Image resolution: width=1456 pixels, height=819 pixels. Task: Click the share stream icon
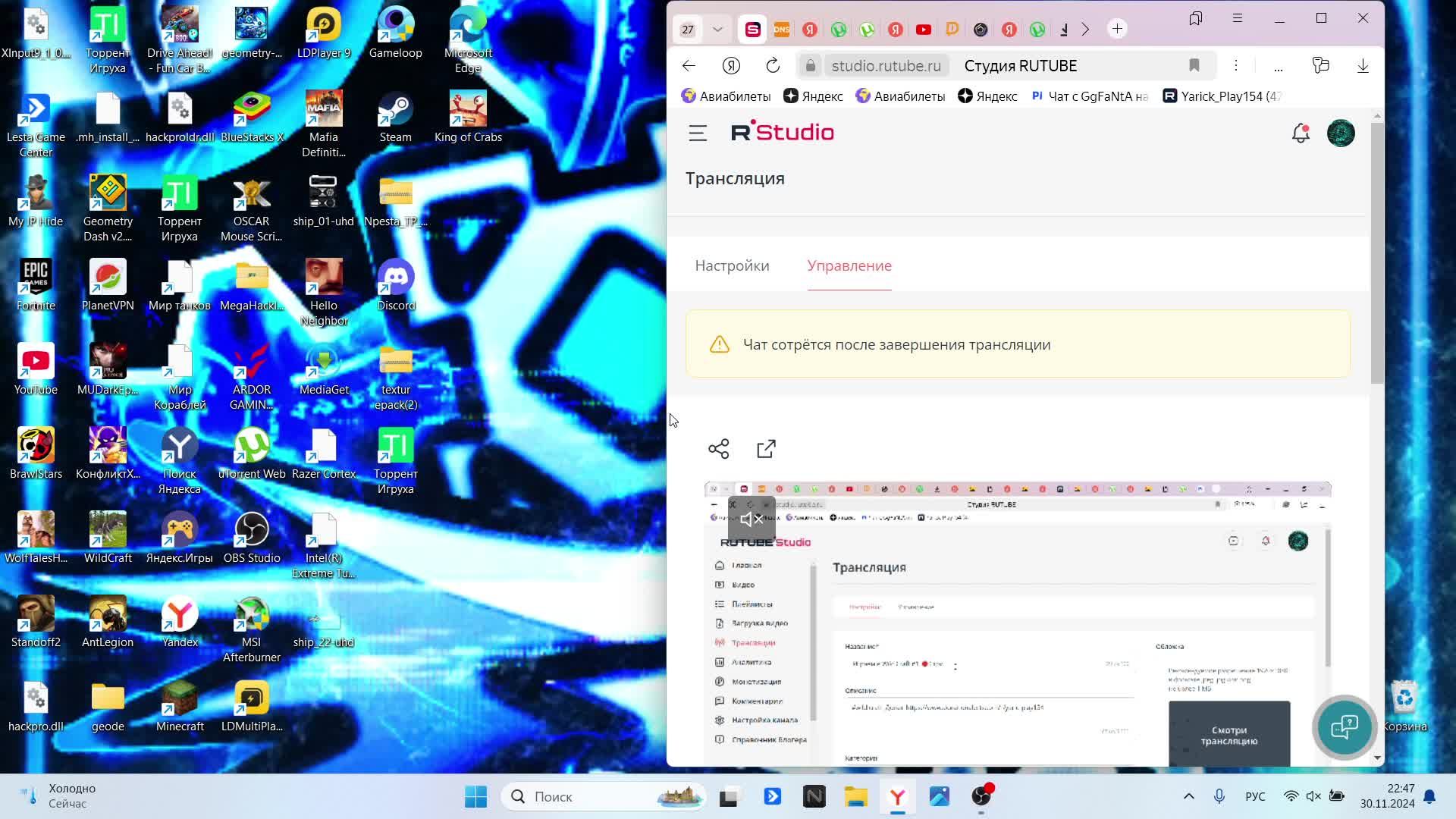pos(718,449)
